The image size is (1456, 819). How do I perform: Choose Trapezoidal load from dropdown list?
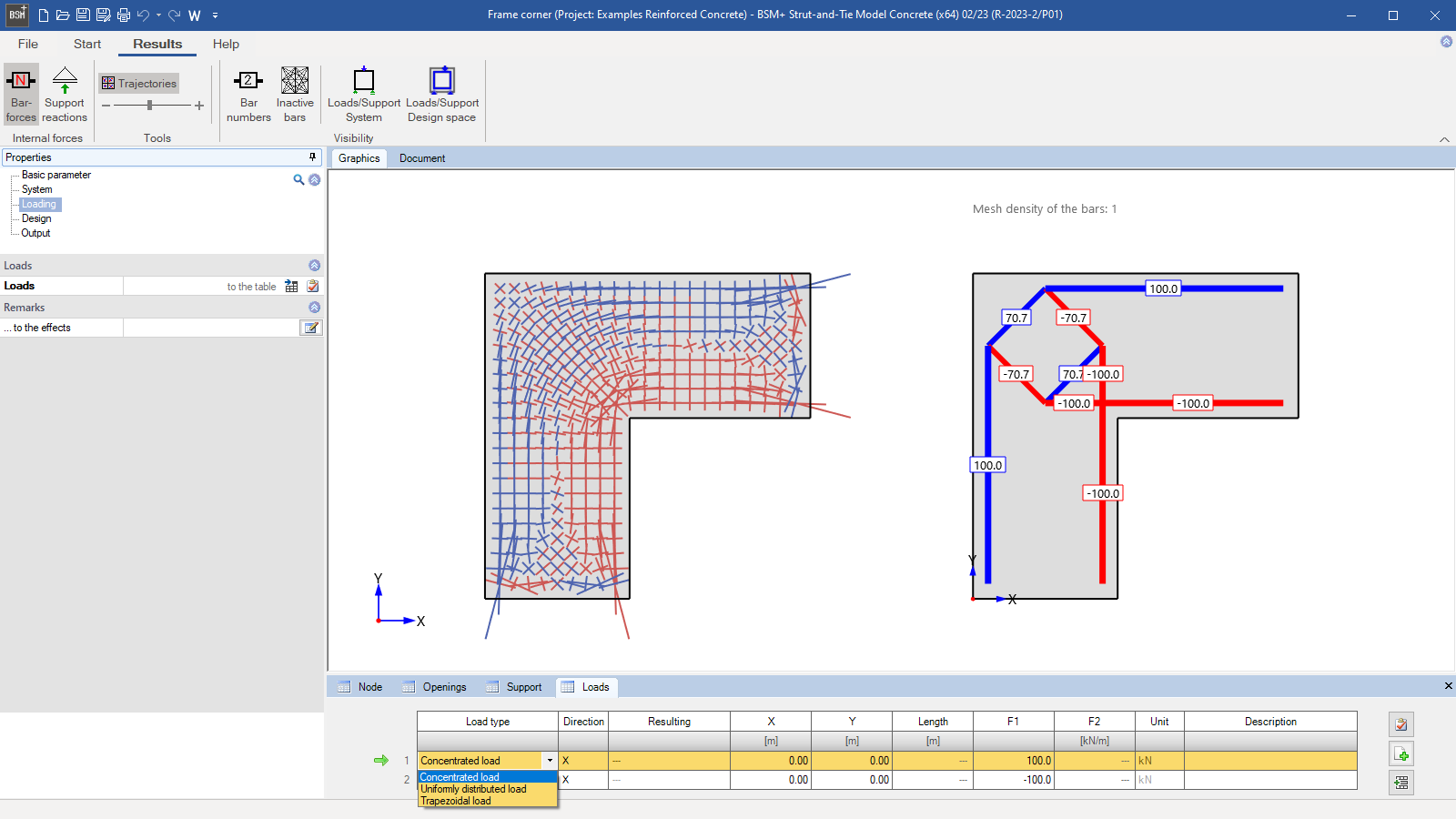[488, 801]
